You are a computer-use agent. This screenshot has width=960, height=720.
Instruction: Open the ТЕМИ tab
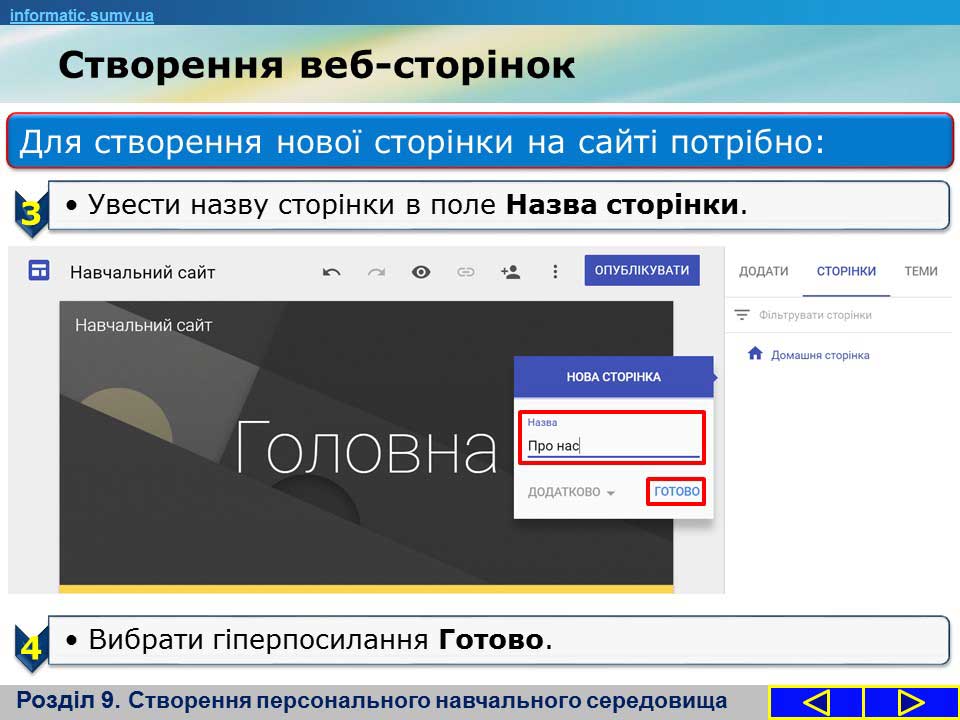coord(920,271)
